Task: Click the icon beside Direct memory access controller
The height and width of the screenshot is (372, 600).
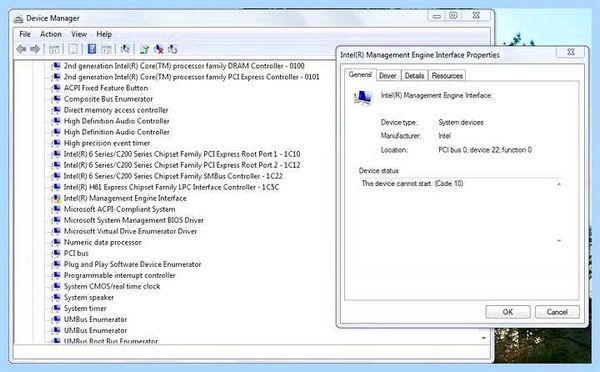Action: tap(56, 110)
